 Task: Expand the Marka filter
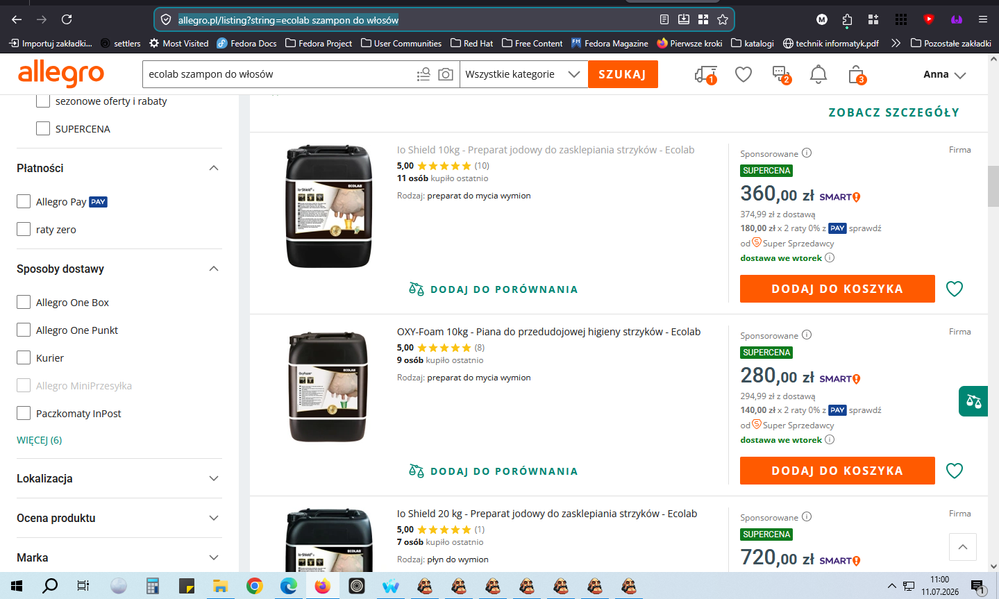213,558
